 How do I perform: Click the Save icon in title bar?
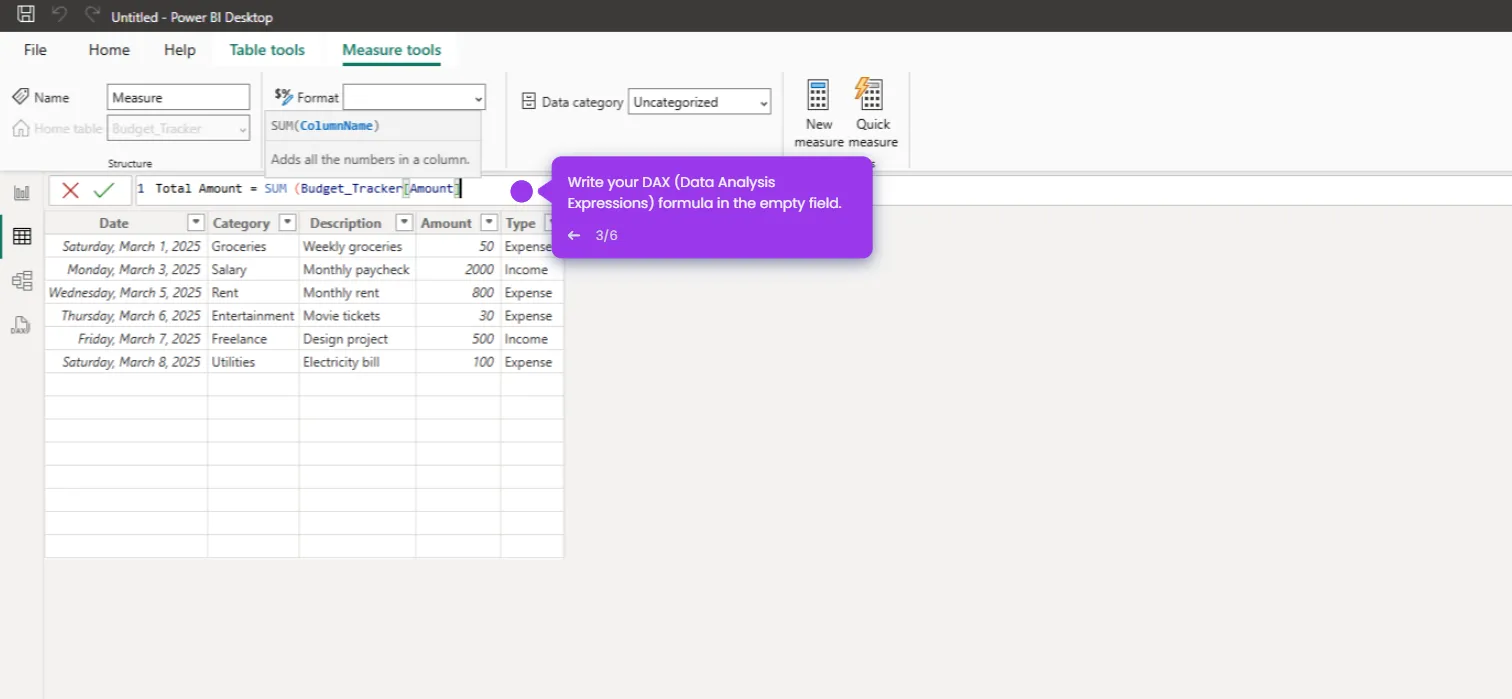(x=27, y=15)
